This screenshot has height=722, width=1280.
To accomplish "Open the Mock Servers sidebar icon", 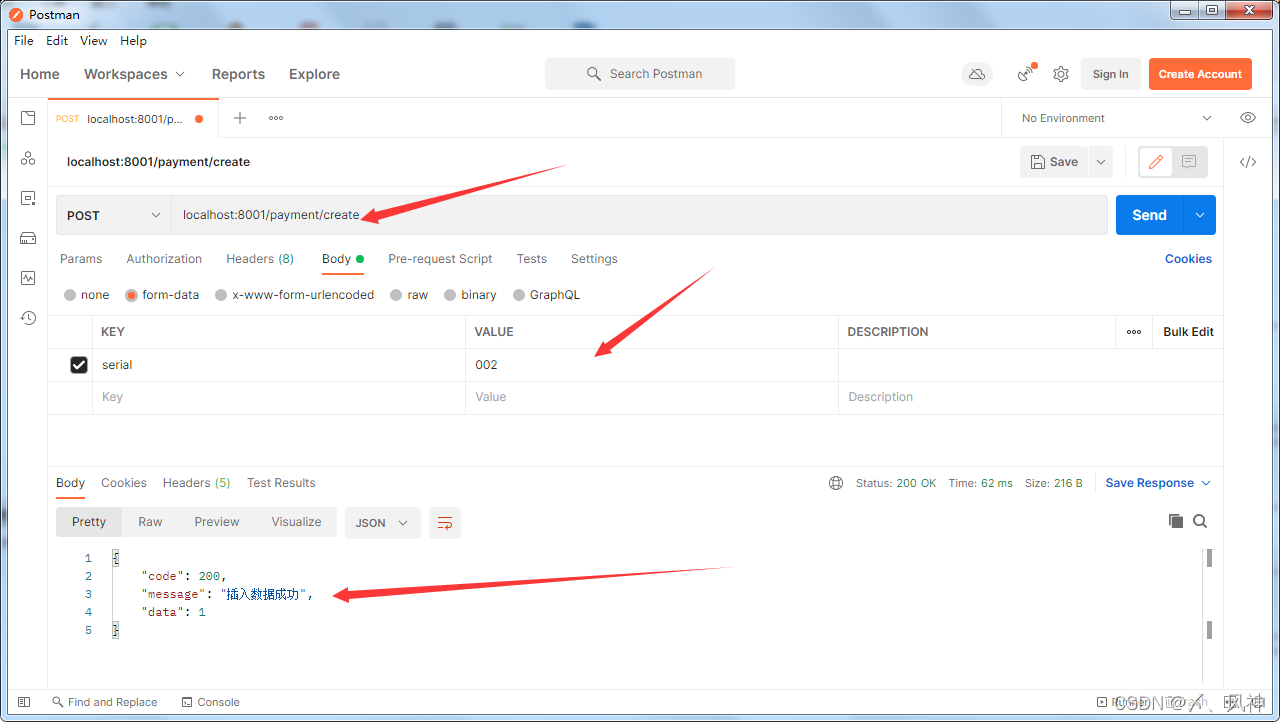I will coord(28,238).
